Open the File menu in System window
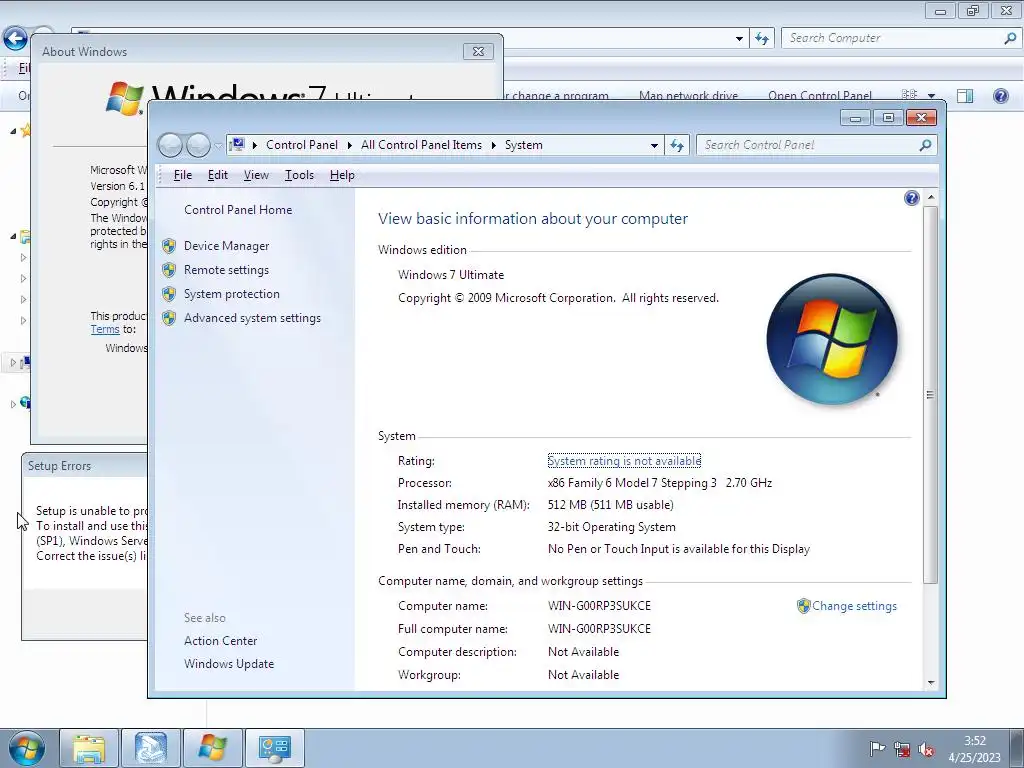Image resolution: width=1024 pixels, height=768 pixels. (183, 175)
